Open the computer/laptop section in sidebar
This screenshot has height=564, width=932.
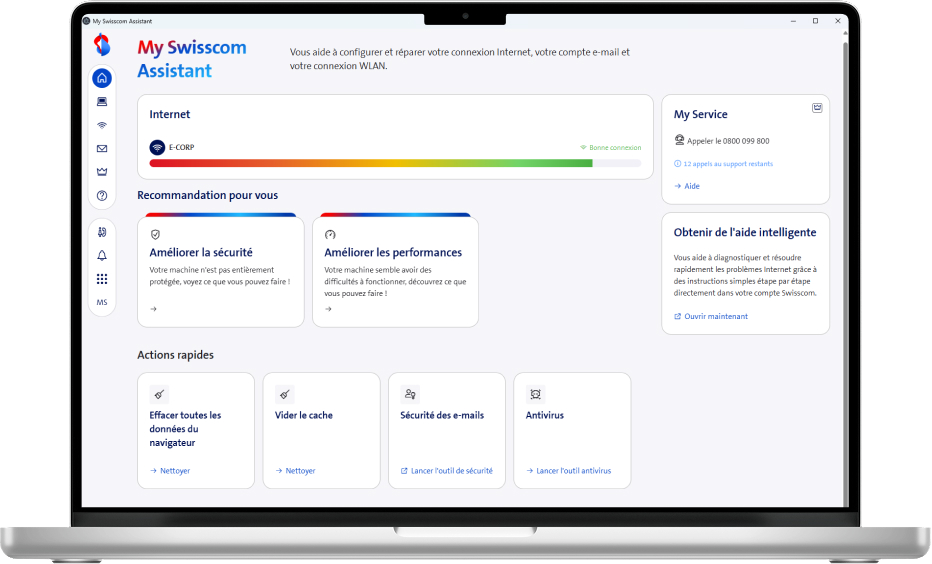tap(102, 102)
